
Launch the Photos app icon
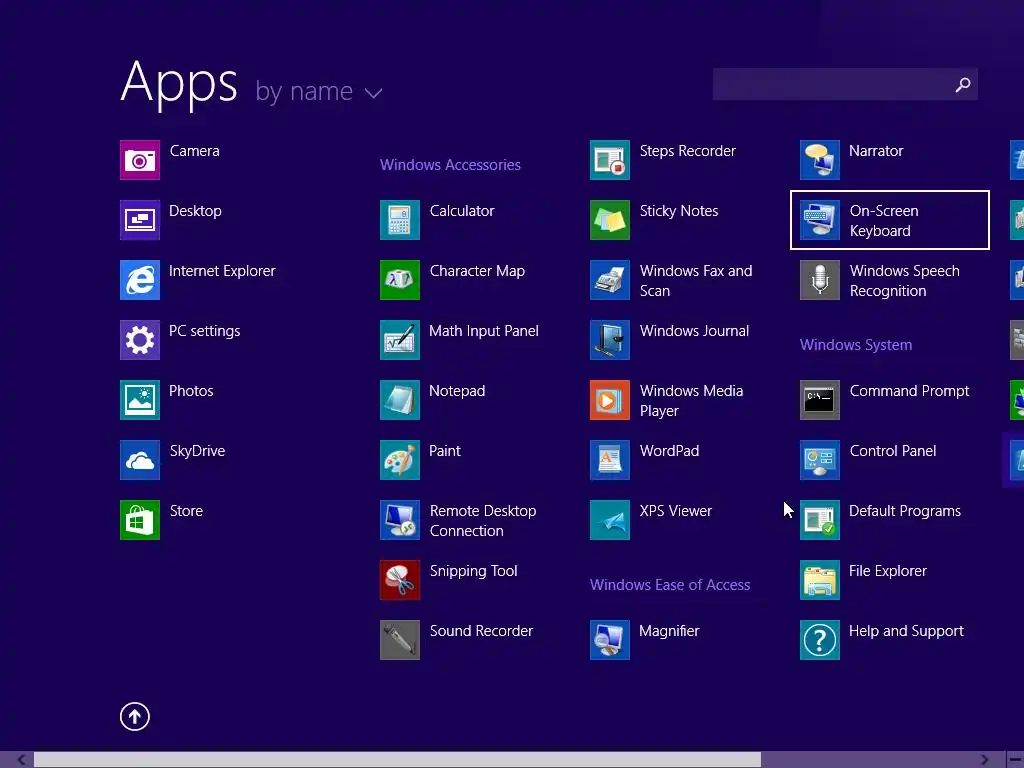coord(140,400)
